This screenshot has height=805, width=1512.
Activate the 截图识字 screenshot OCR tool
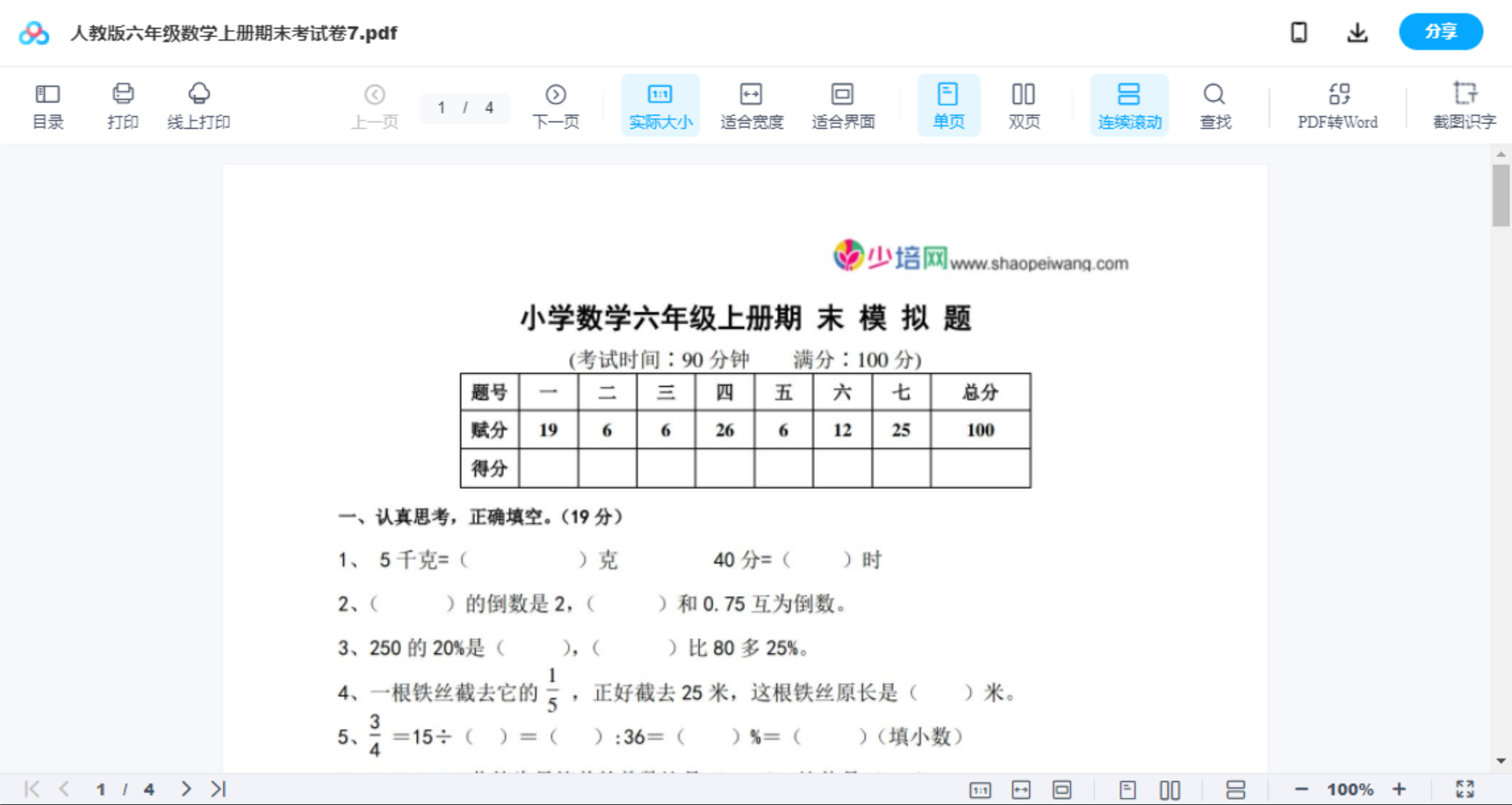1464,104
